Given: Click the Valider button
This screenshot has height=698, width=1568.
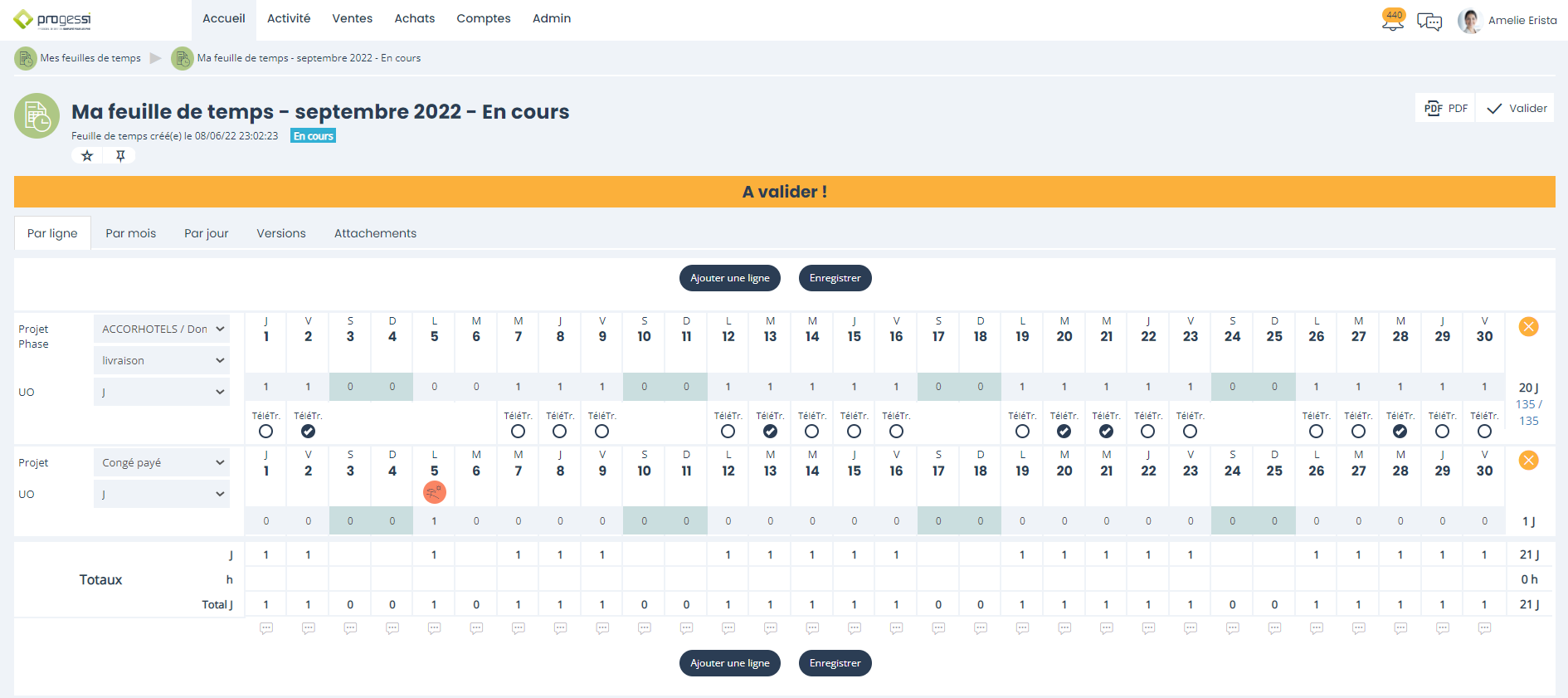Looking at the screenshot, I should (x=1516, y=108).
